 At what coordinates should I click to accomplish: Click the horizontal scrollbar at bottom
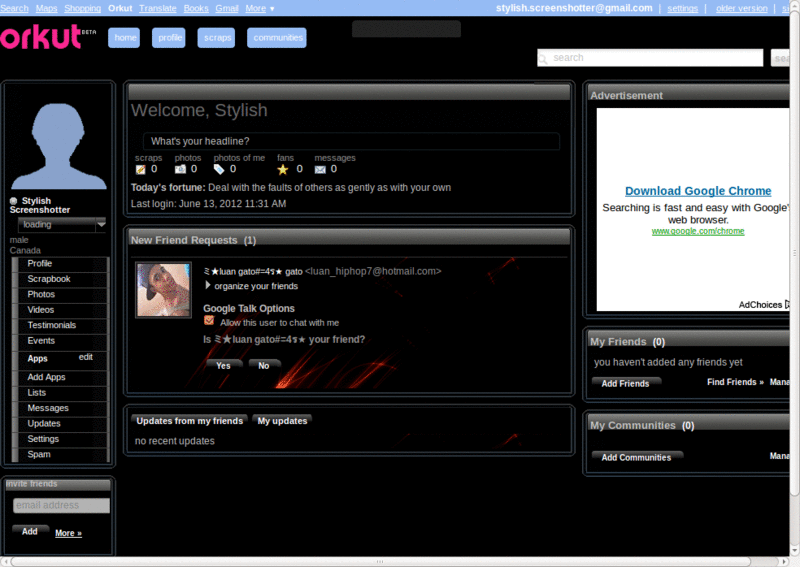click(380, 561)
